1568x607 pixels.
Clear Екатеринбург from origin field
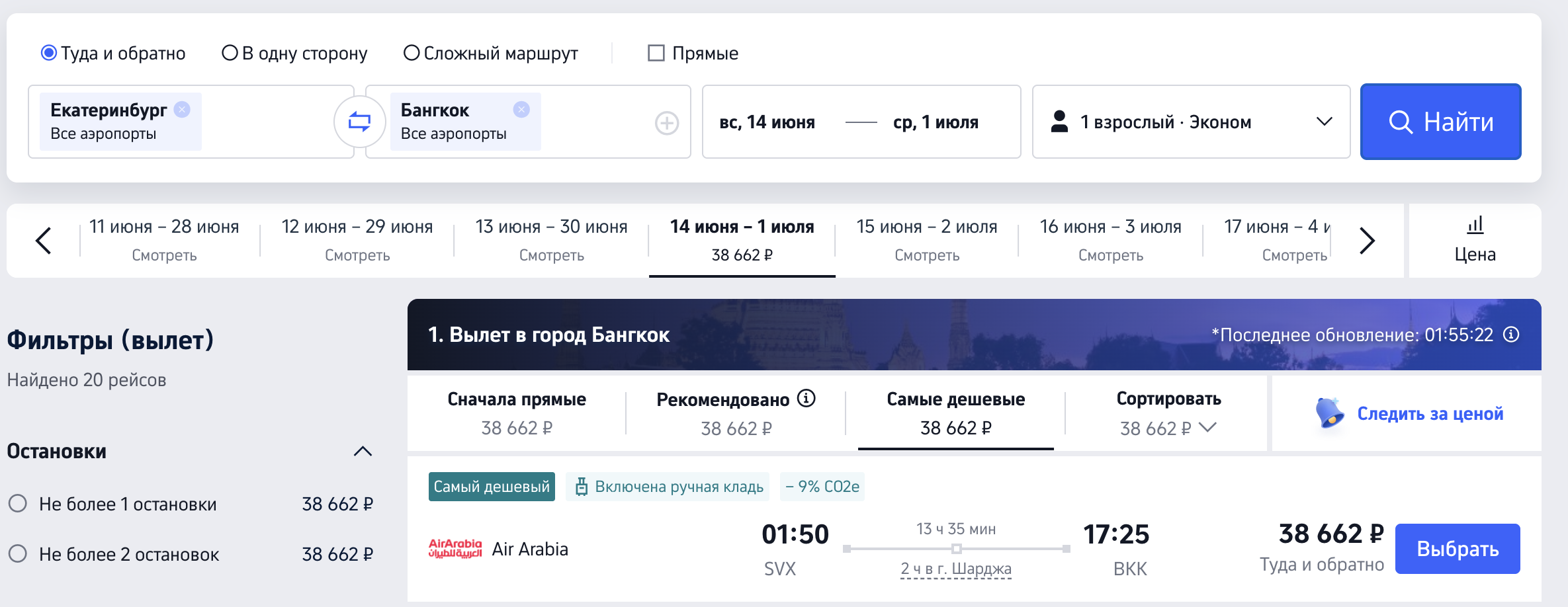click(x=182, y=110)
